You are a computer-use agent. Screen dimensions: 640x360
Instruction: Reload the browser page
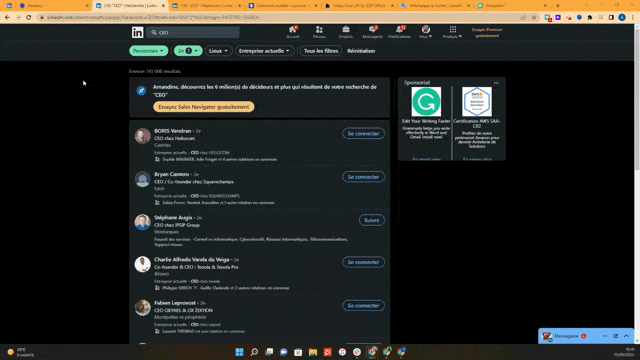click(x=29, y=17)
